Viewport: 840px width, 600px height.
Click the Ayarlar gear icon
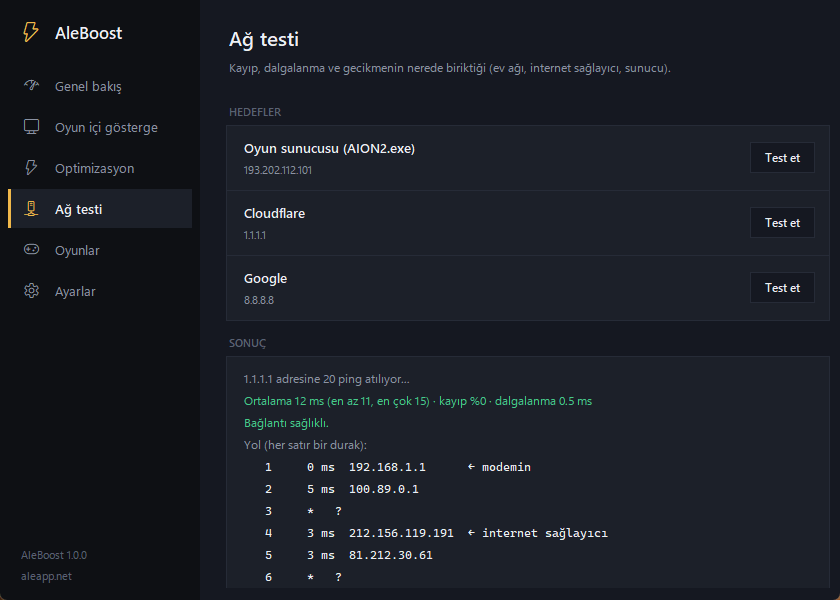pyautogui.click(x=31, y=291)
